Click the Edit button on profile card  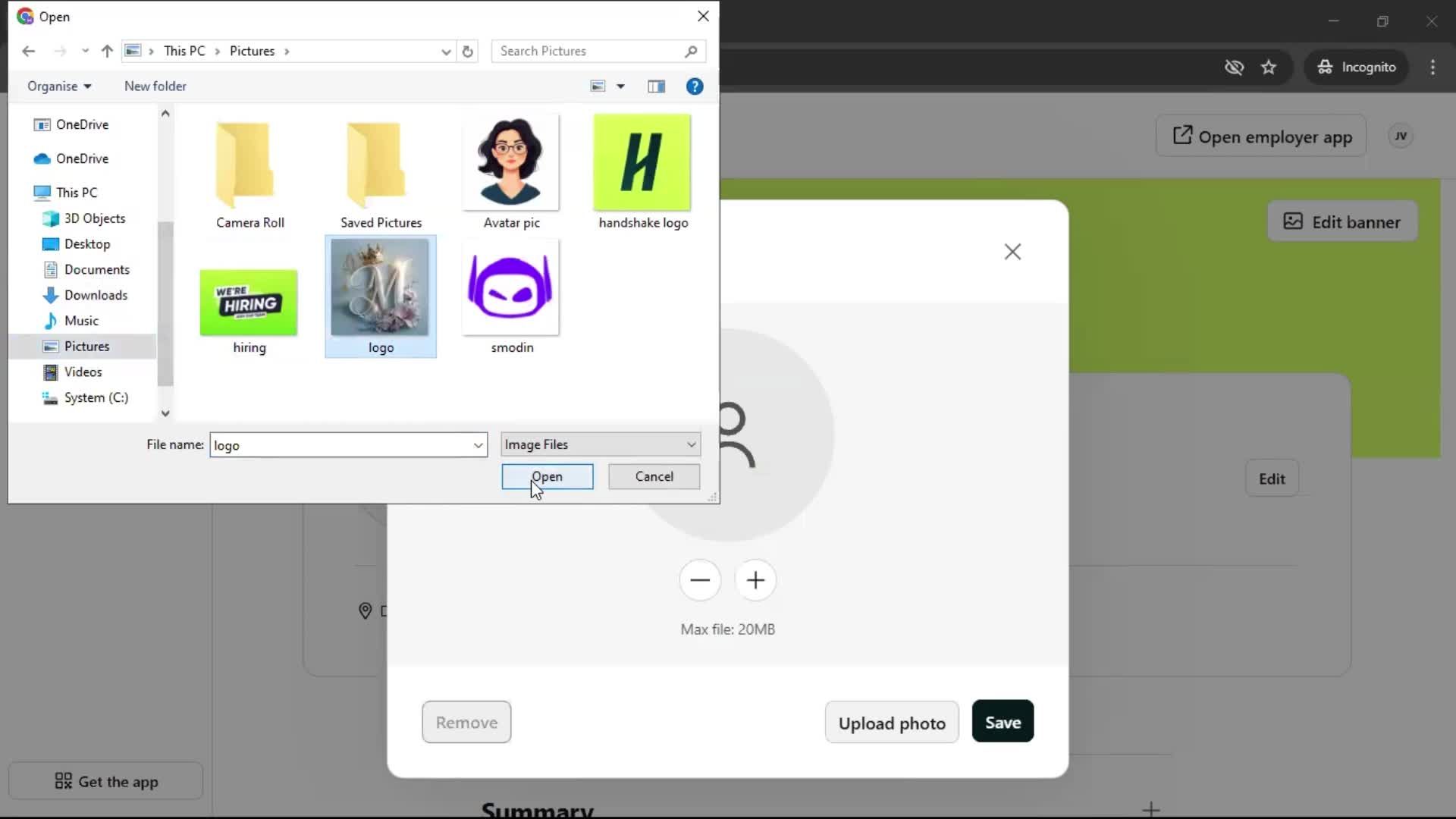(x=1272, y=479)
